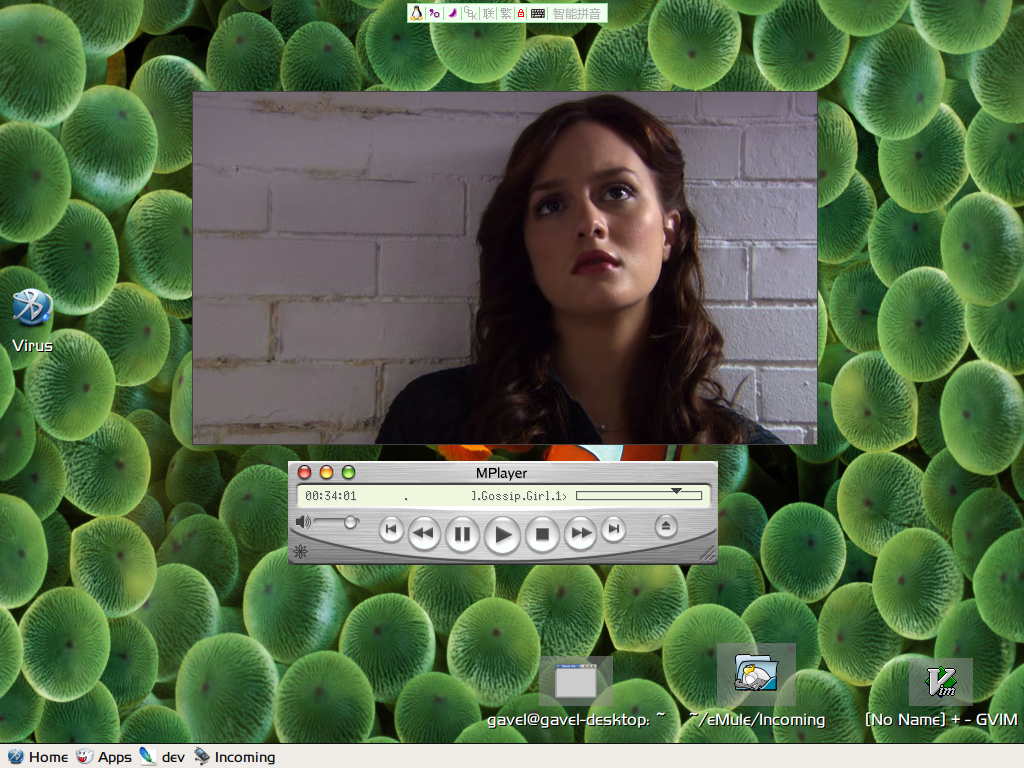This screenshot has width=1024, height=768.
Task: Open the virtual keyboard icon in input bar
Action: [x=538, y=13]
